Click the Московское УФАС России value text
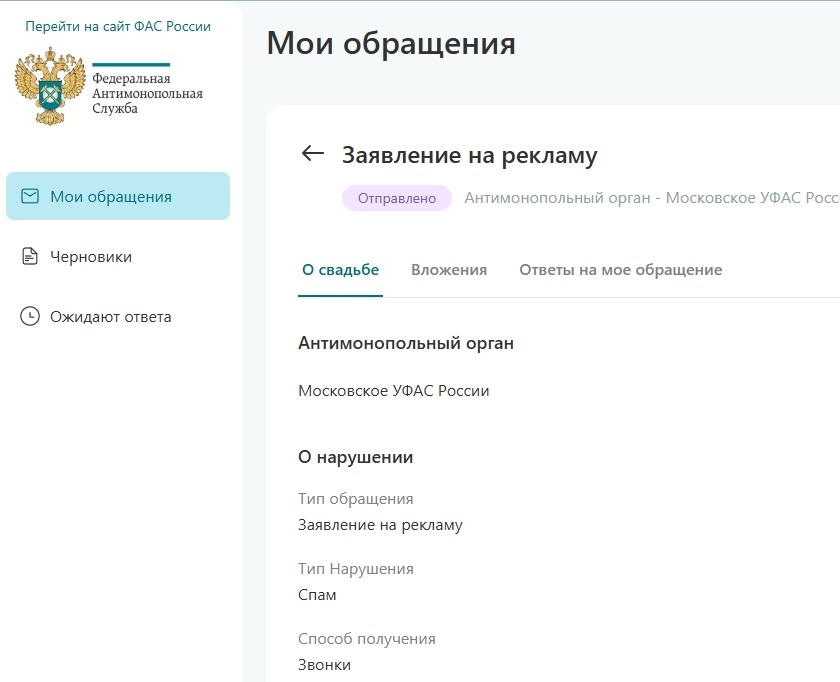Screen dimensions: 840x682 tap(394, 391)
